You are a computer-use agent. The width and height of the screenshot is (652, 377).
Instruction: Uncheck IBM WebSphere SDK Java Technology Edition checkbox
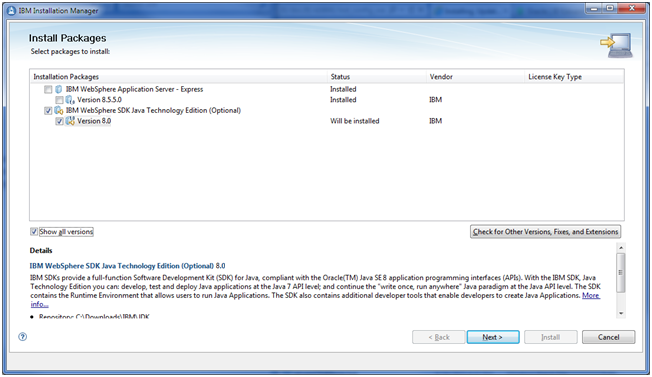[x=48, y=111]
